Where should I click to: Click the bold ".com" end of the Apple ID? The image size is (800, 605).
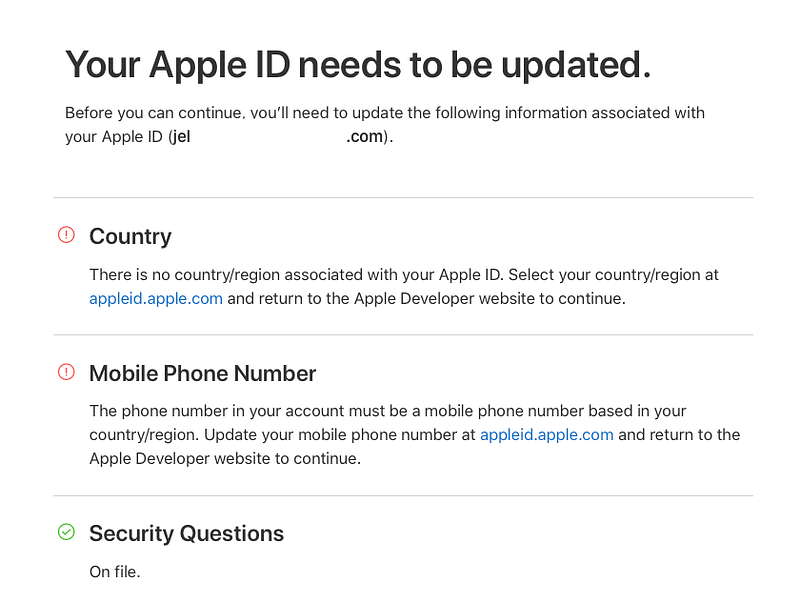tap(365, 137)
